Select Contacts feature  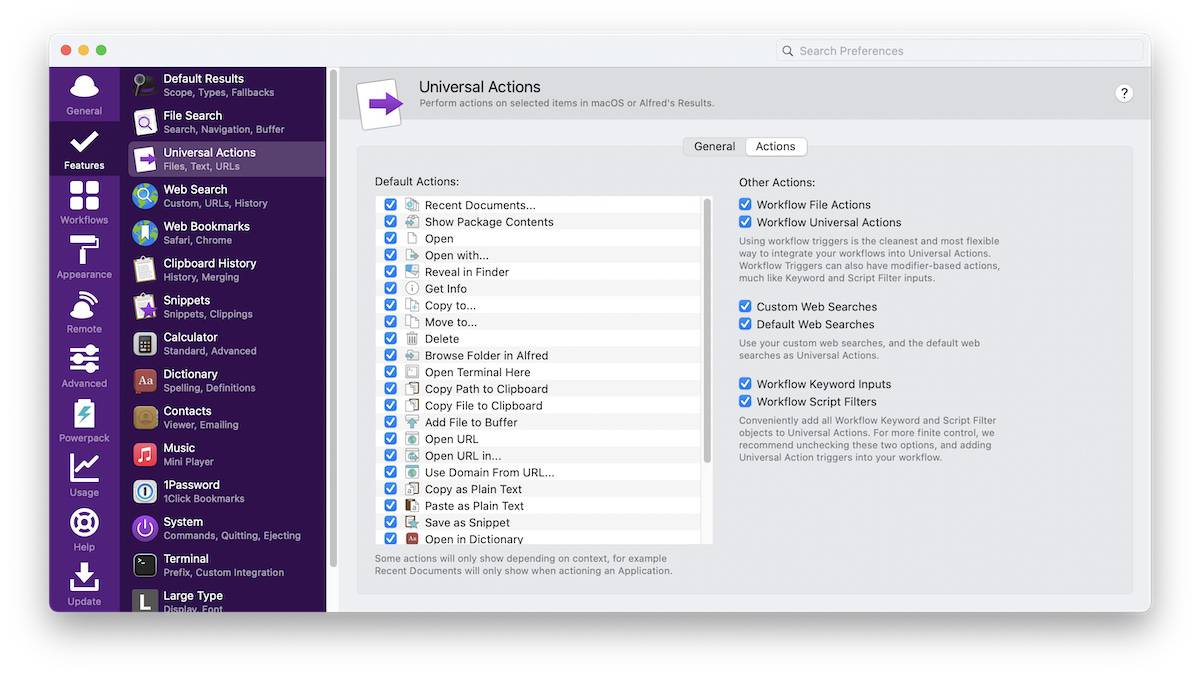[x=226, y=418]
